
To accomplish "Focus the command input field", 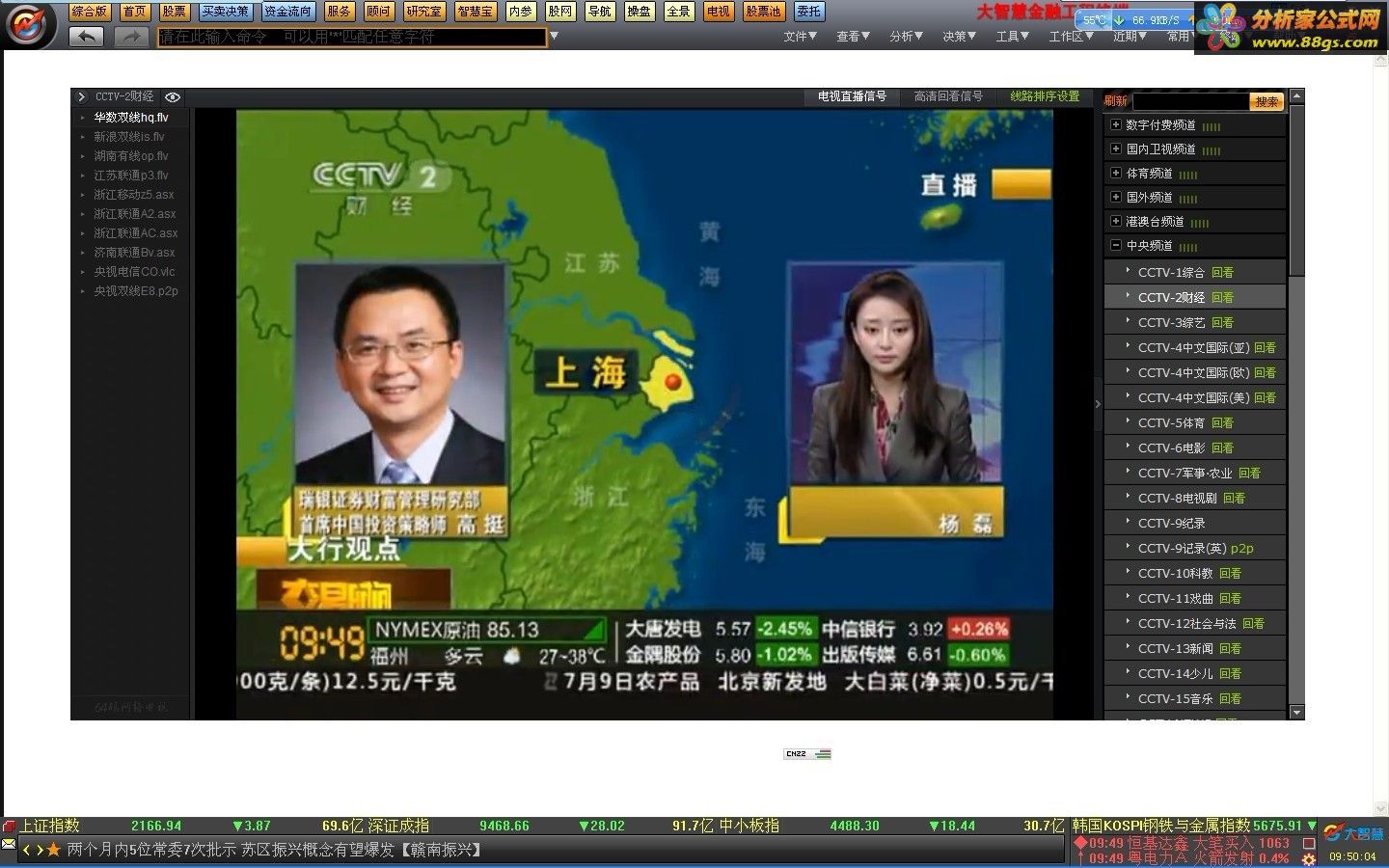I will pyautogui.click(x=352, y=37).
